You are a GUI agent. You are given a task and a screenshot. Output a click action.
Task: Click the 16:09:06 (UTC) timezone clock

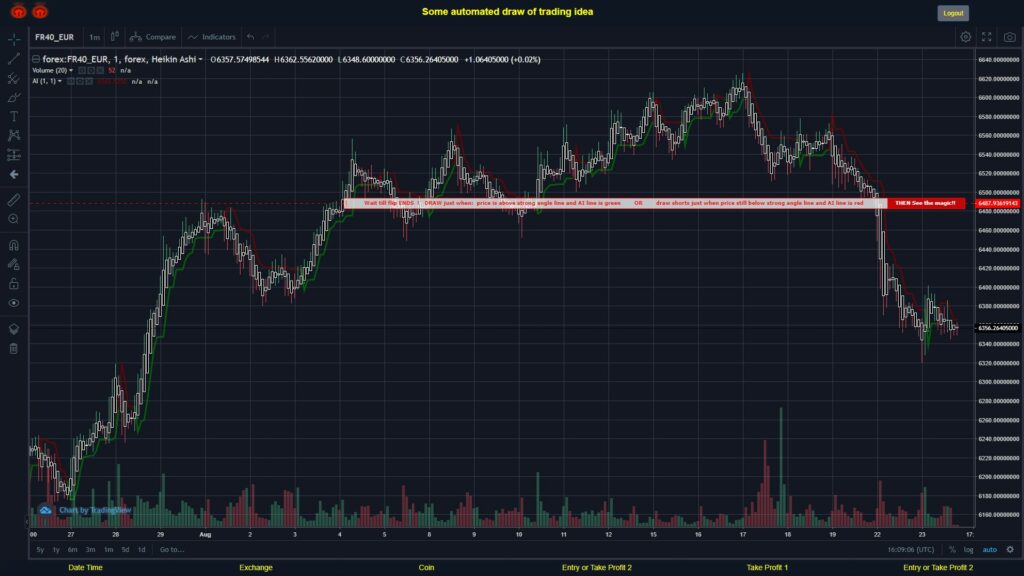910,550
